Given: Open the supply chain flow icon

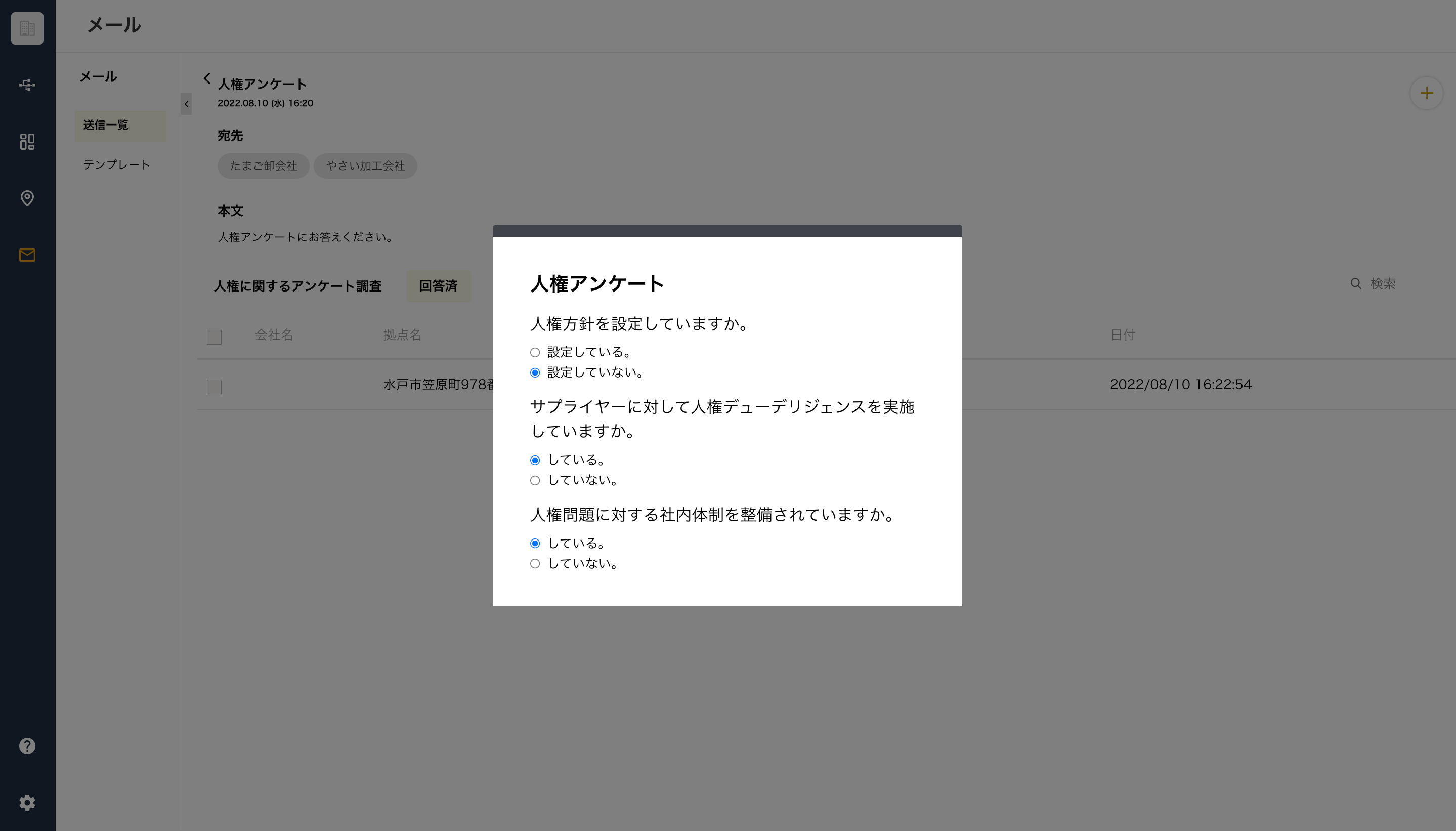Looking at the screenshot, I should coord(27,85).
